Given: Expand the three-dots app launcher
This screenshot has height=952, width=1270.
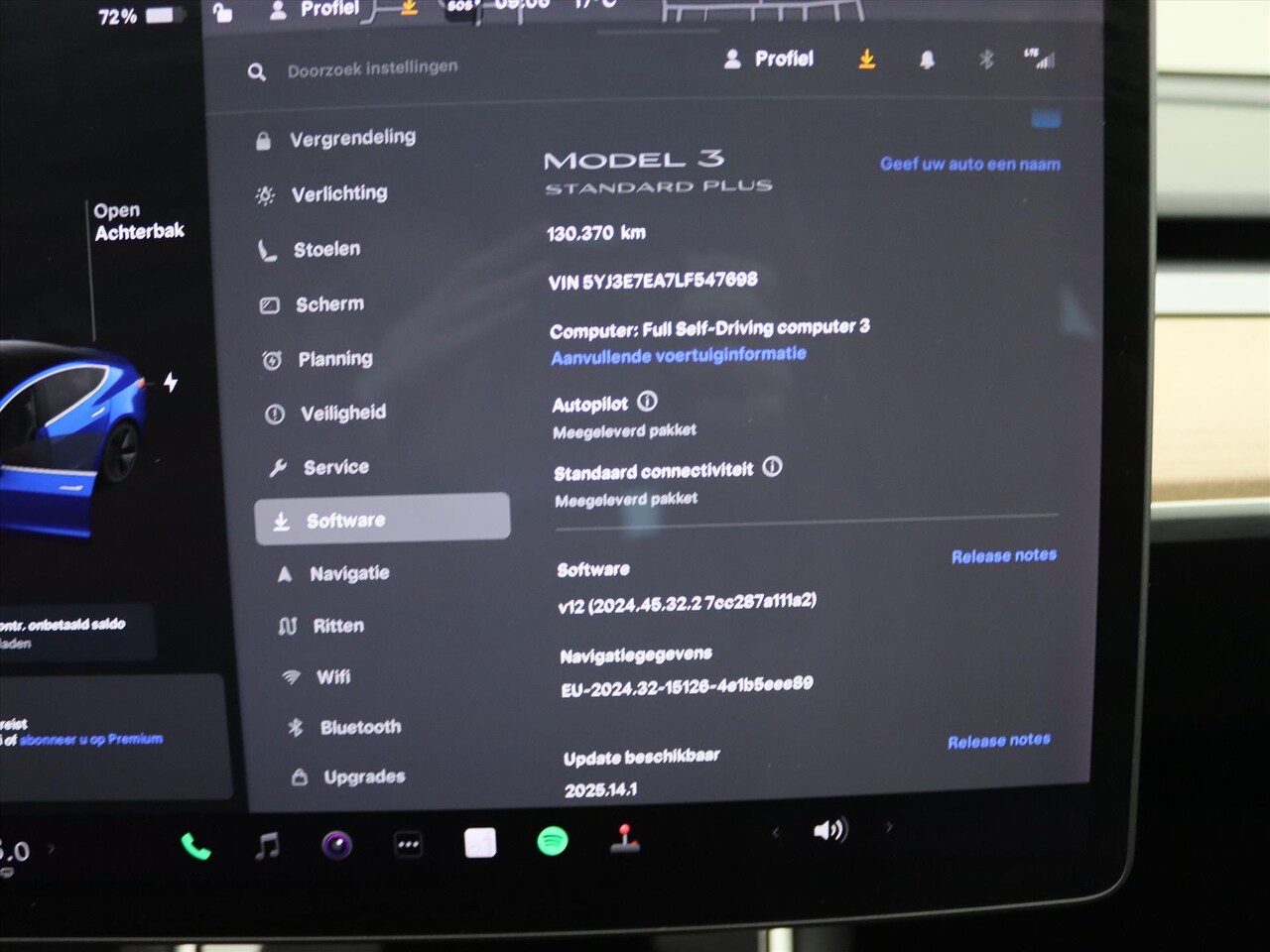Looking at the screenshot, I should (408, 845).
